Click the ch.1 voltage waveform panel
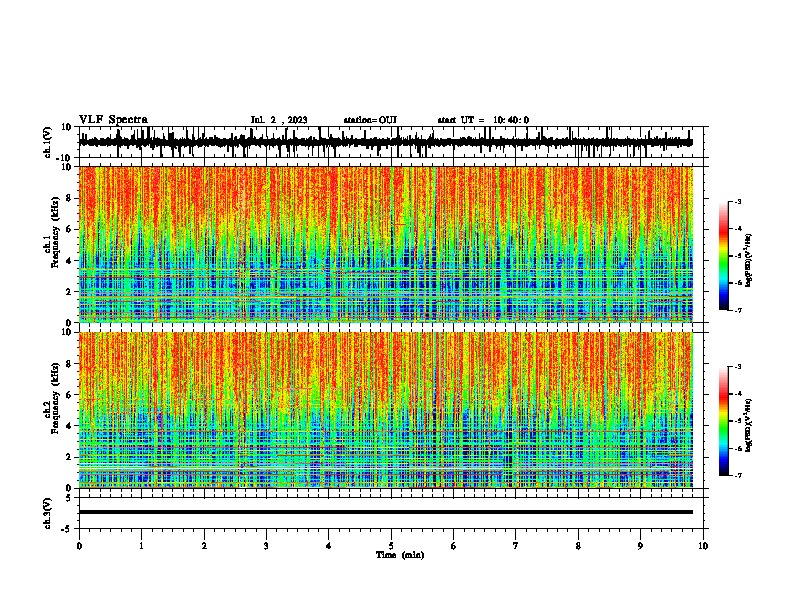Image resolution: width=792 pixels, height=612 pixels. 393,142
